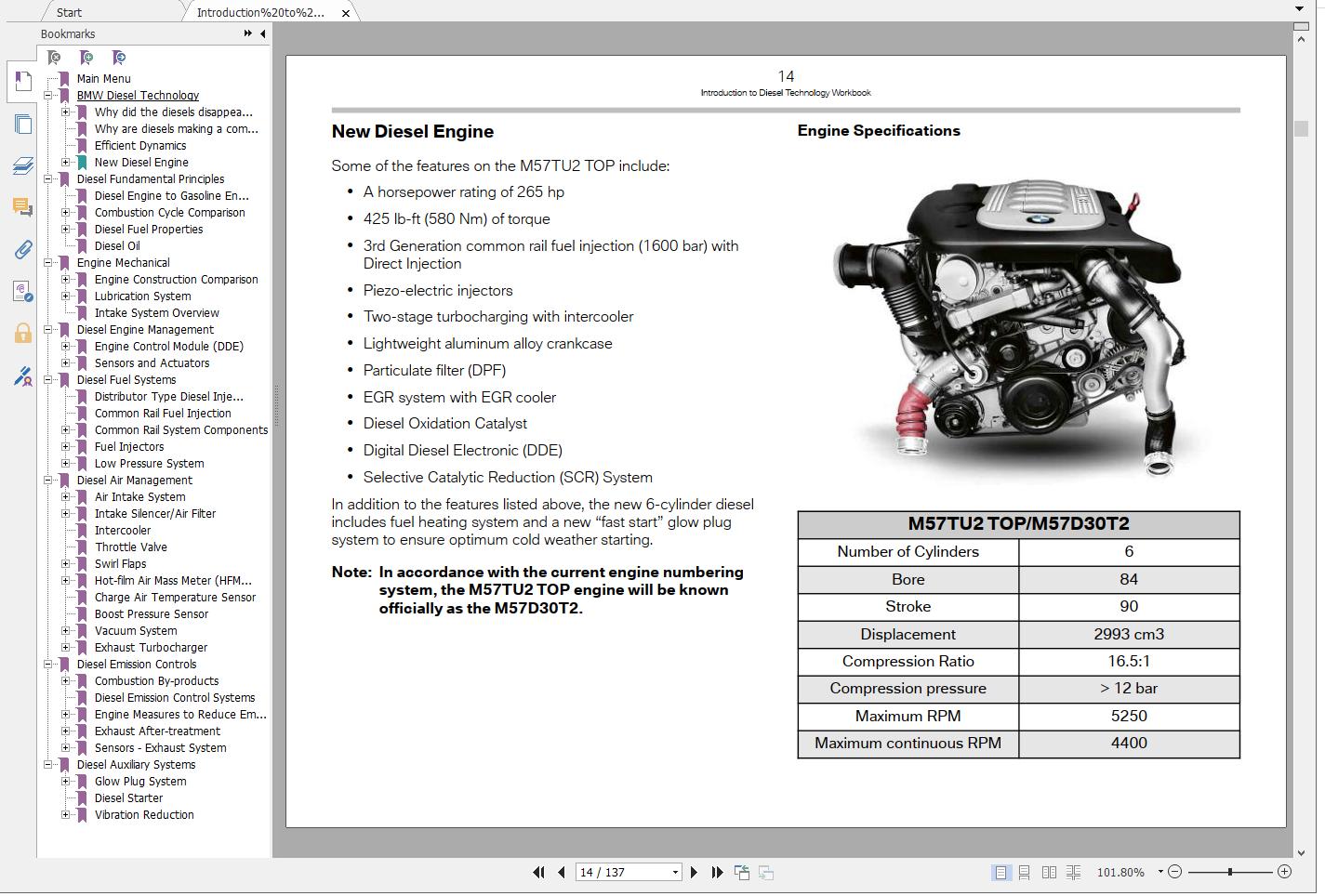Viewport: 1325px width, 896px height.
Task: Collapse the Diesel Air Management bookmark
Action: pyautogui.click(x=48, y=481)
